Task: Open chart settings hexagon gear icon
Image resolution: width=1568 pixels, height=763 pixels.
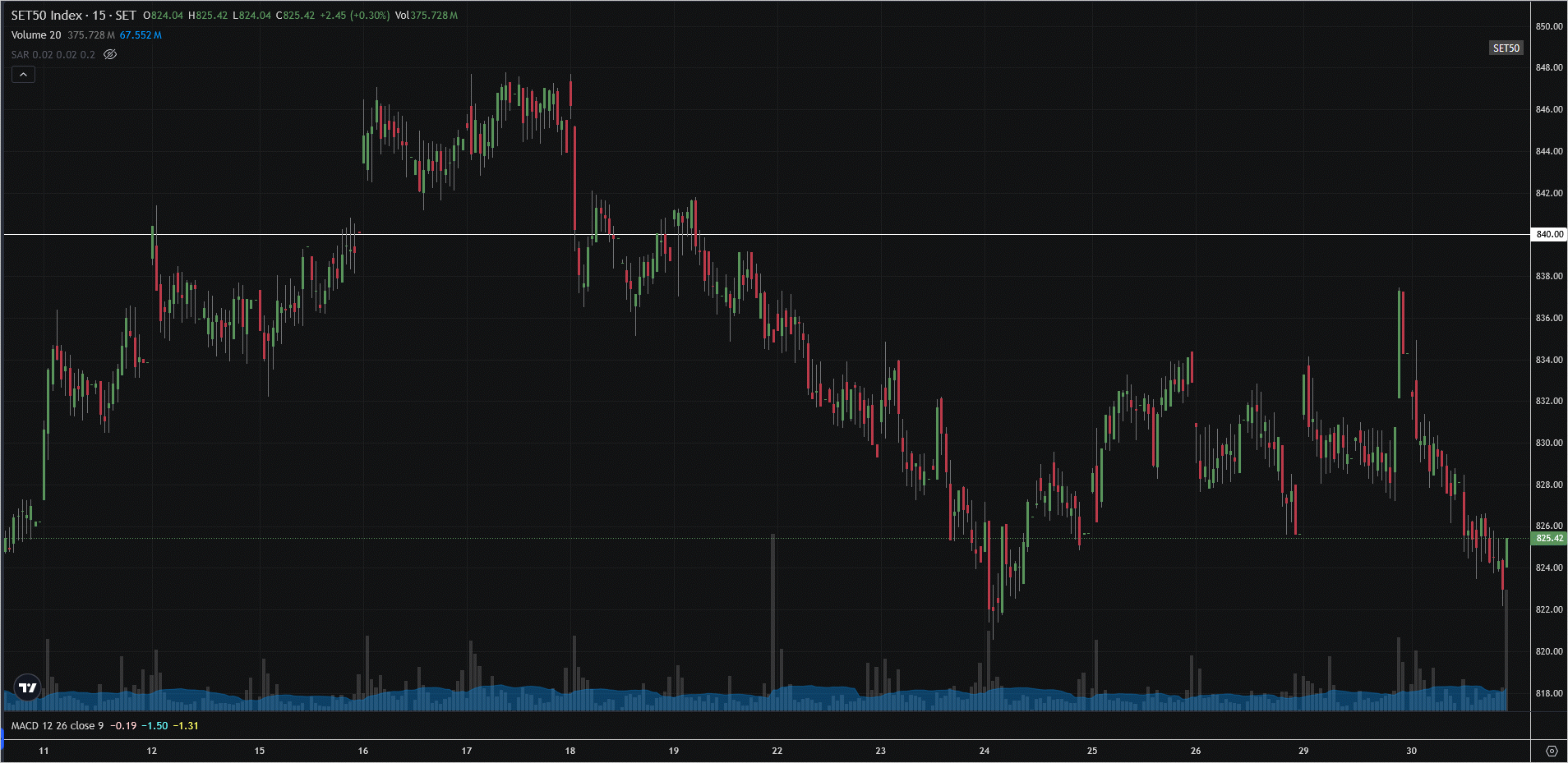Action: tap(1551, 751)
